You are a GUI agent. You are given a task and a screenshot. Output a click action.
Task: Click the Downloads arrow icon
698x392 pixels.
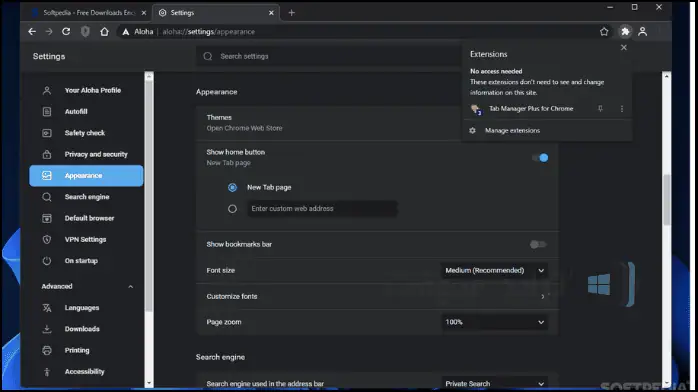[x=47, y=329]
